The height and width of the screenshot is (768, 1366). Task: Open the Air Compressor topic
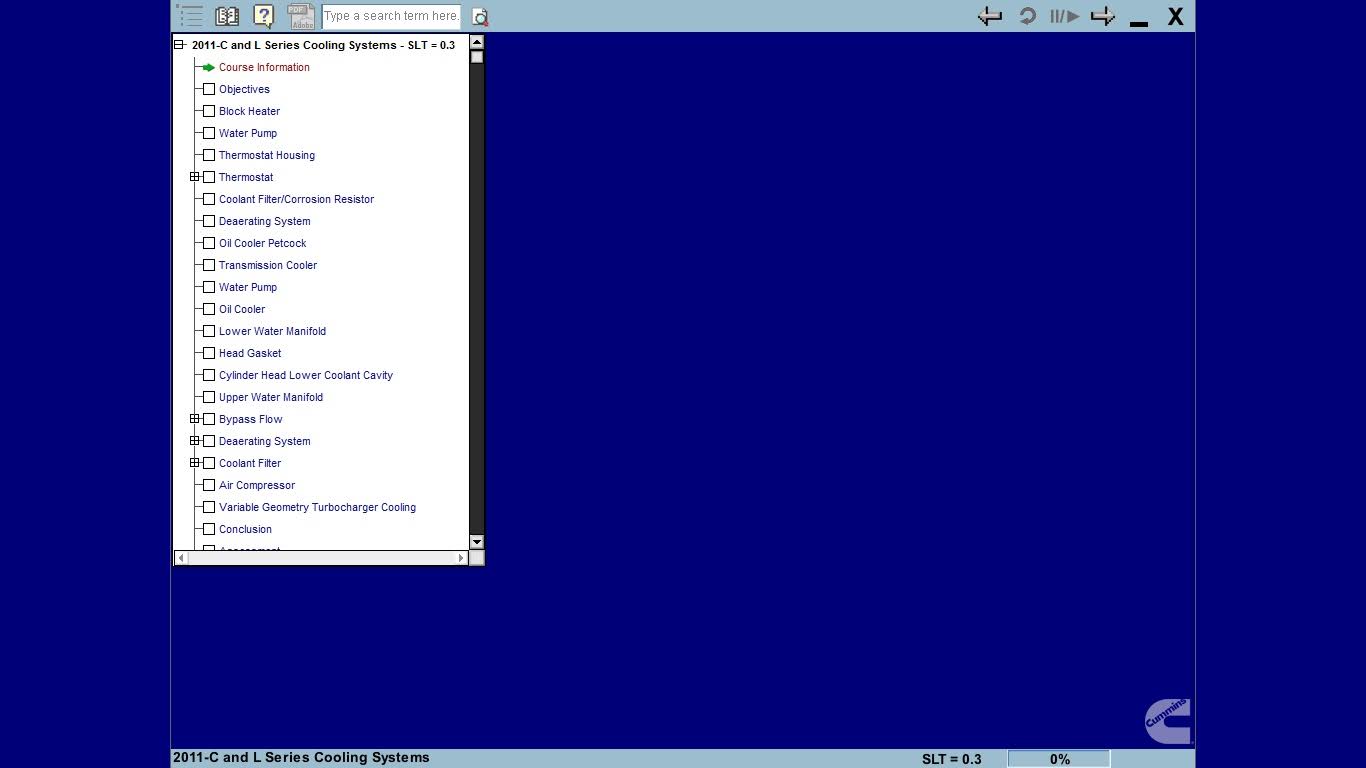[257, 485]
